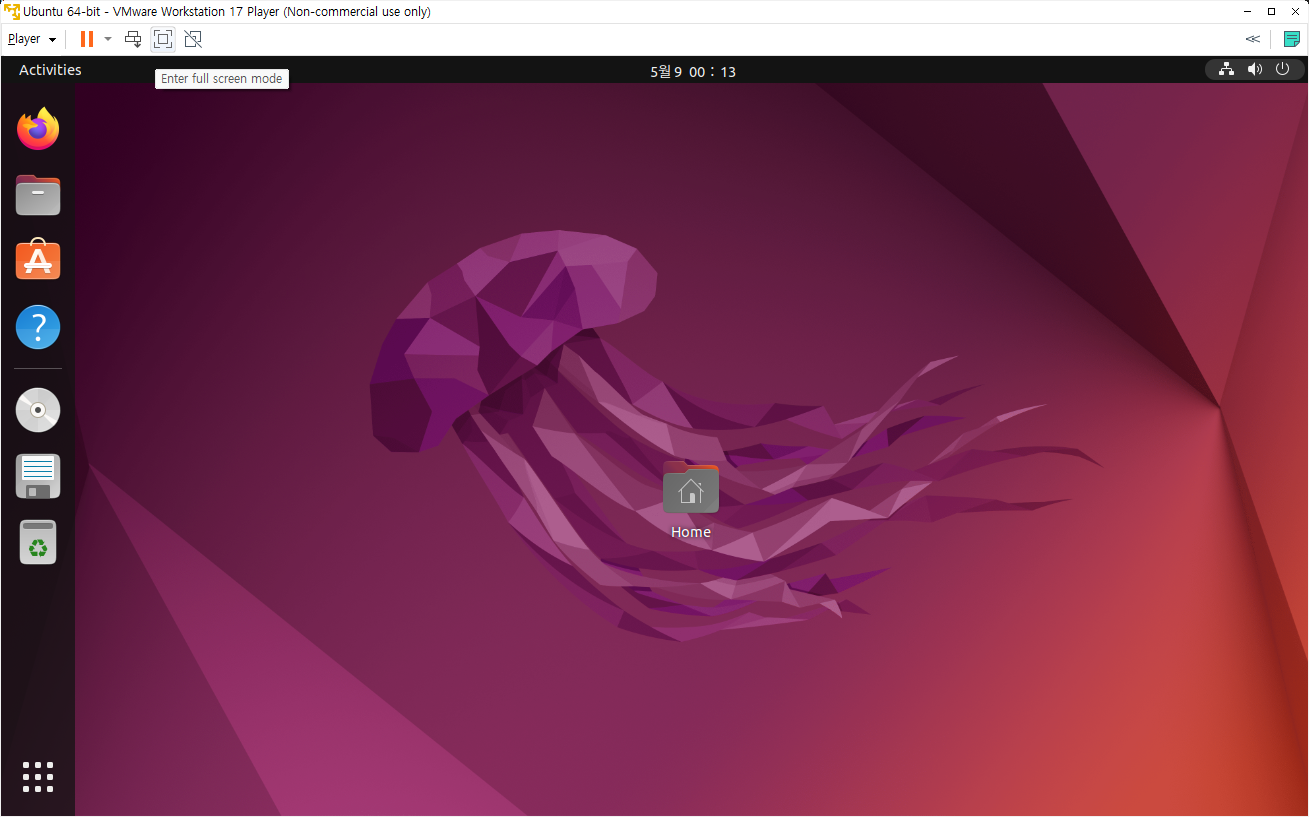Open the VMware notes panel icon
This screenshot has width=1309, height=817.
click(x=1291, y=39)
